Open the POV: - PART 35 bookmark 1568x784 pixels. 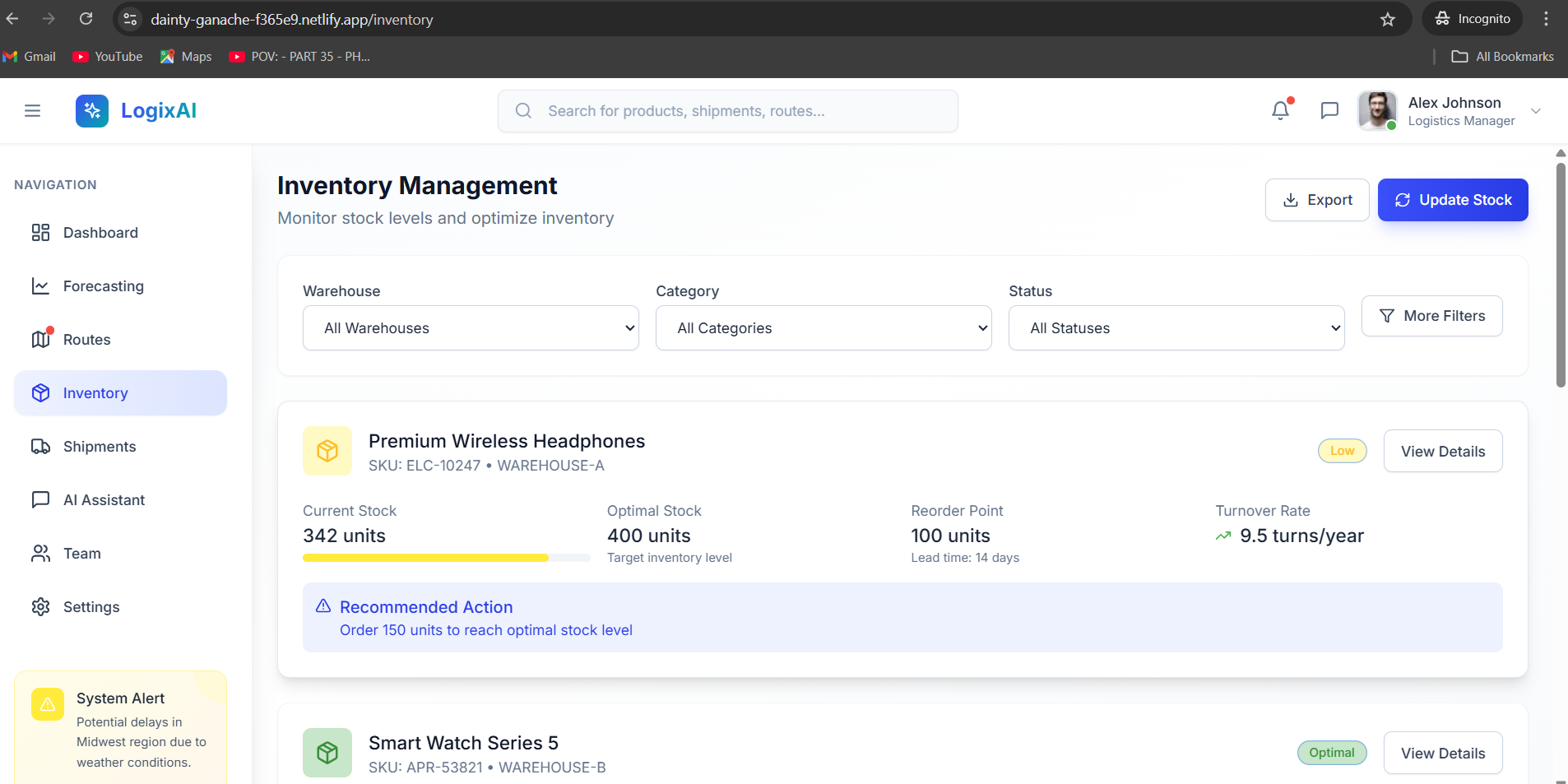299,57
